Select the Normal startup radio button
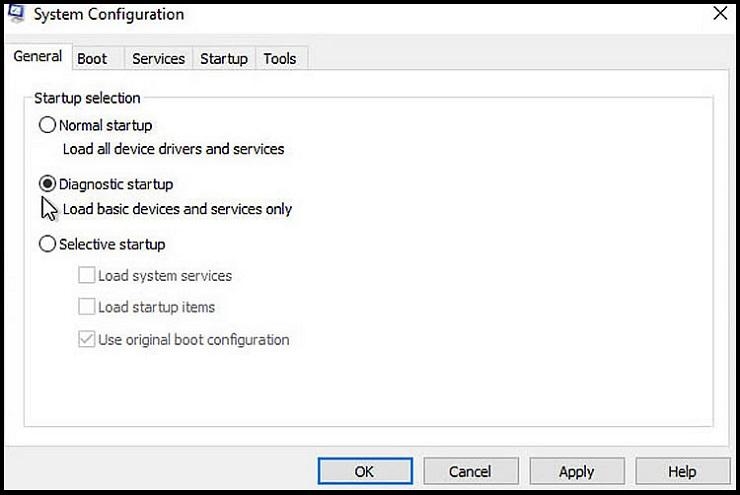Image resolution: width=740 pixels, height=495 pixels. click(x=47, y=125)
